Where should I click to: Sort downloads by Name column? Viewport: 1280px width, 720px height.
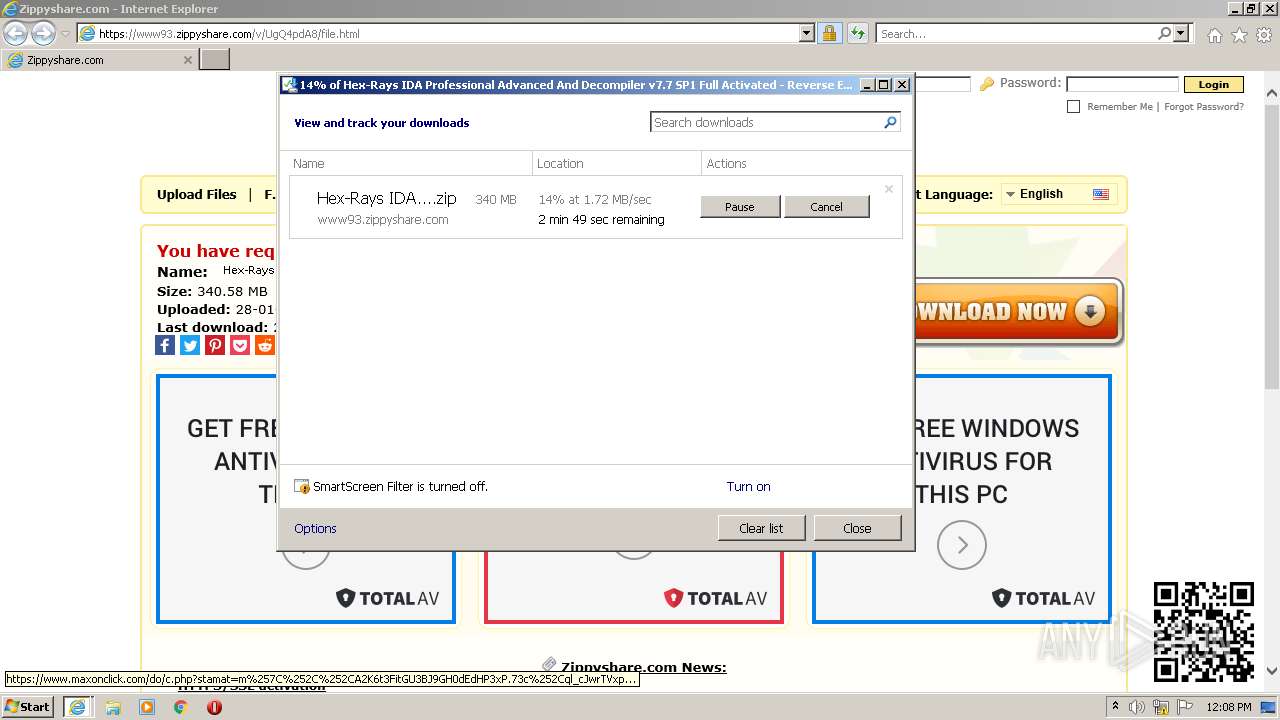[x=411, y=163]
